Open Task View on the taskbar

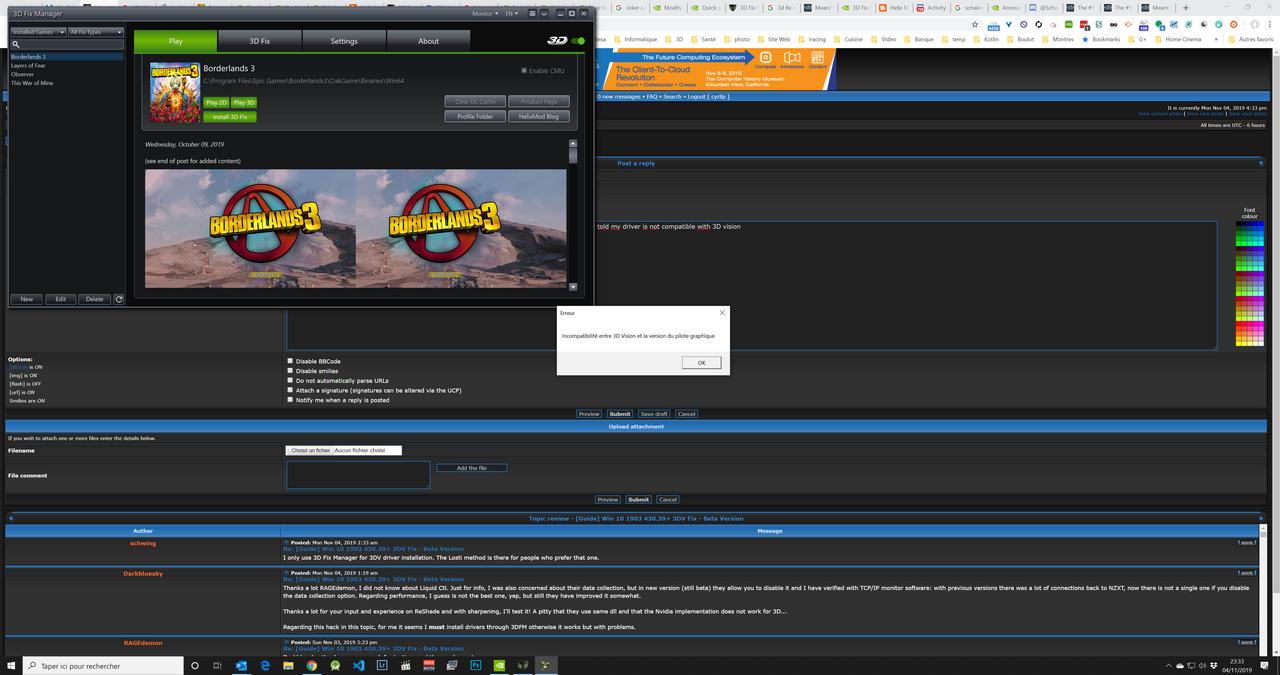[x=217, y=665]
